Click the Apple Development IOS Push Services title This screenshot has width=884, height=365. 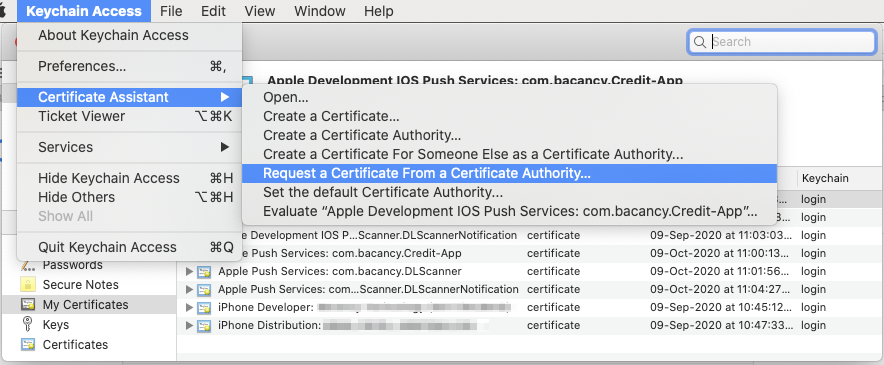(475, 81)
